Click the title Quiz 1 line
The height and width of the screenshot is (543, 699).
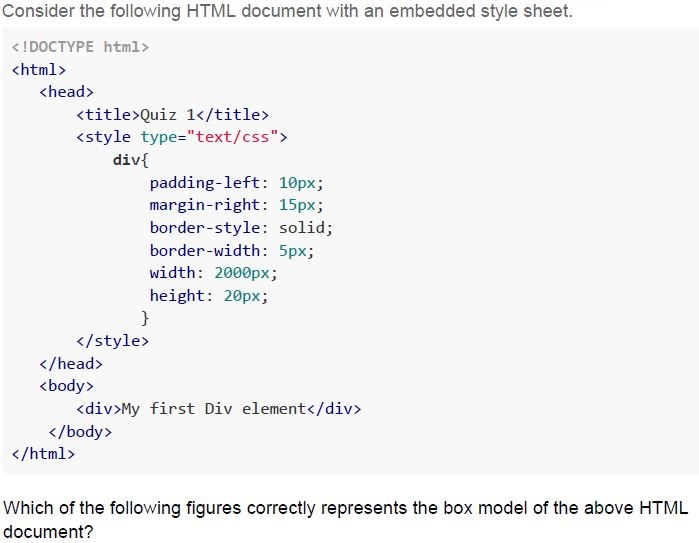pyautogui.click(x=173, y=115)
